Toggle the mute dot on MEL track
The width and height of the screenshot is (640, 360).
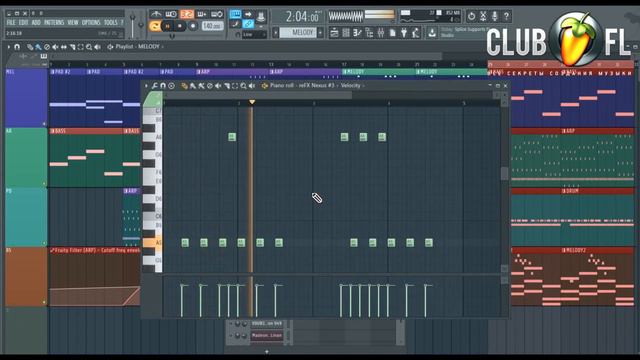click(x=44, y=123)
